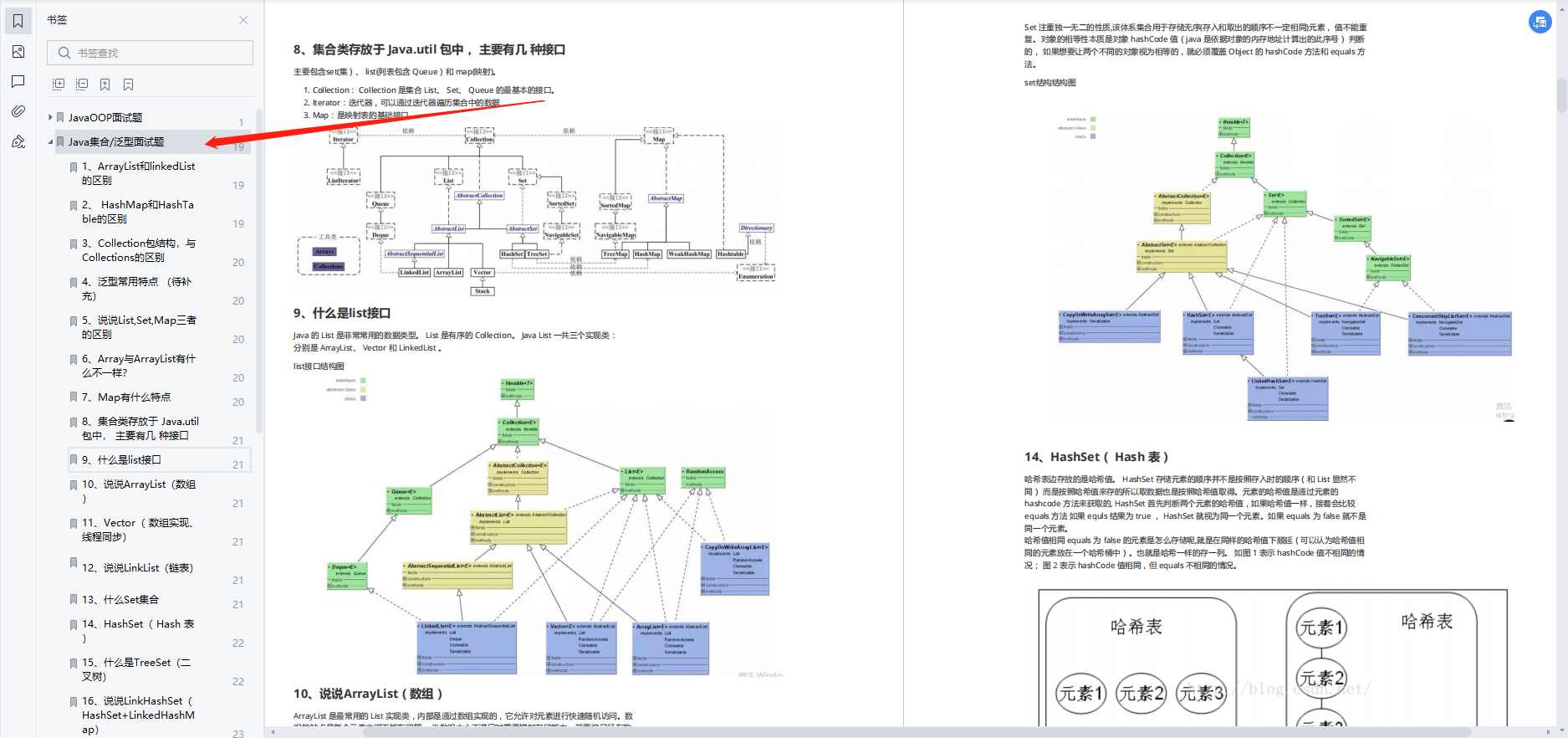Image resolution: width=1568 pixels, height=738 pixels.
Task: Click page number 22 next to 14、HashSet
Action: click(238, 643)
